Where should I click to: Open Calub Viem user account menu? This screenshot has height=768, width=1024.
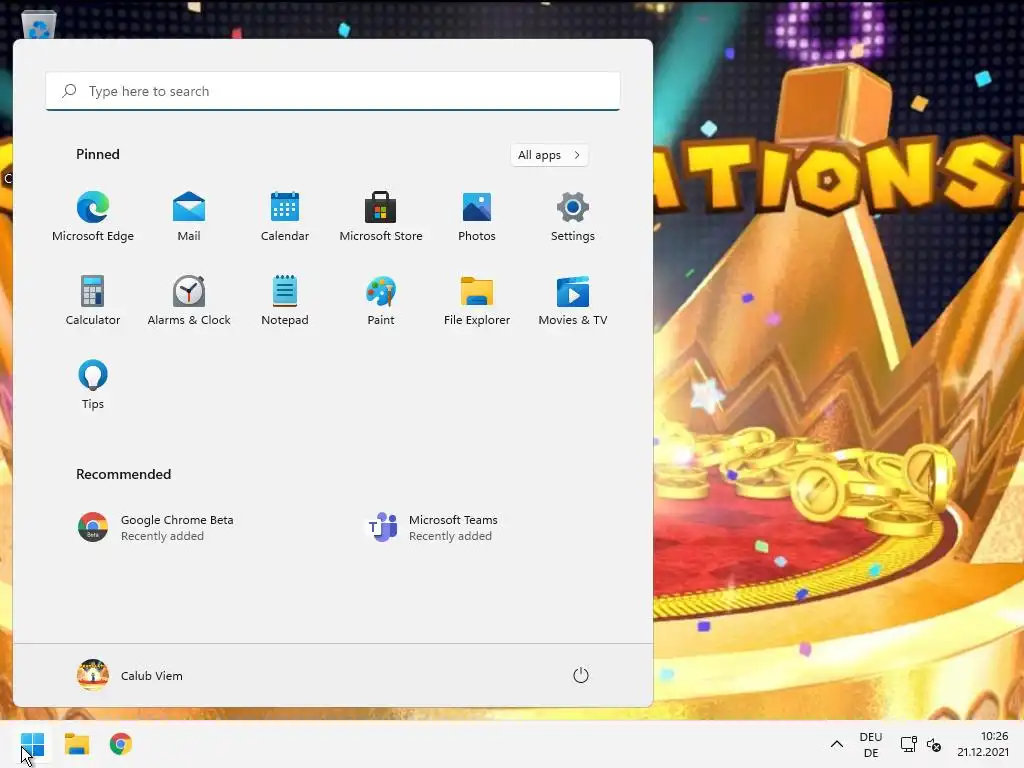pyautogui.click(x=130, y=675)
